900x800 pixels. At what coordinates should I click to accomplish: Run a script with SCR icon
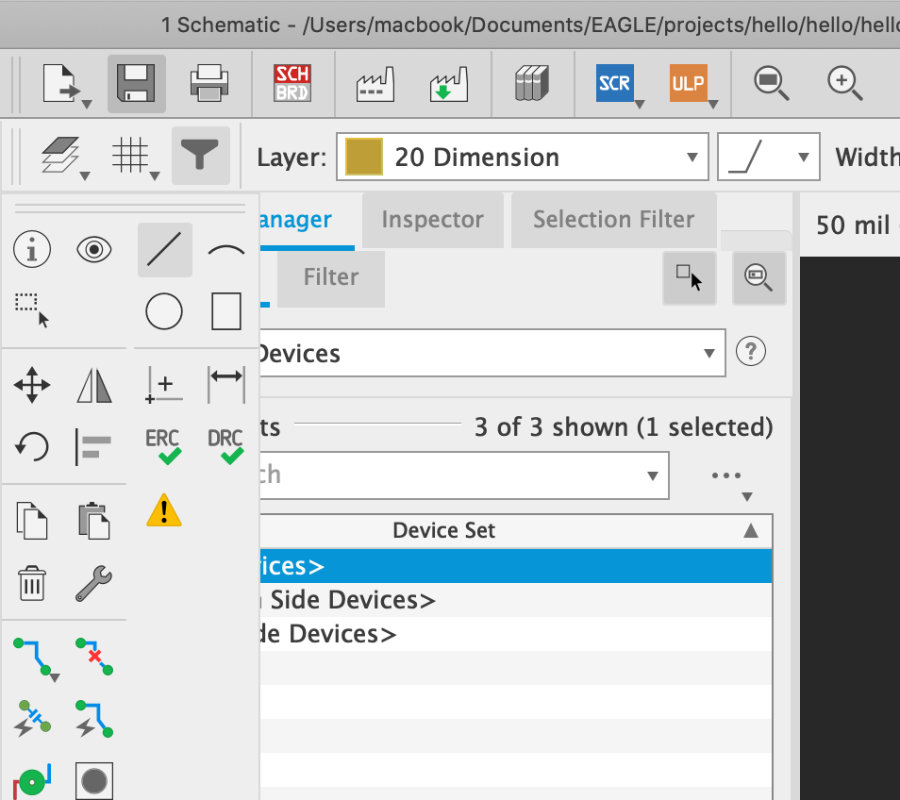click(615, 83)
